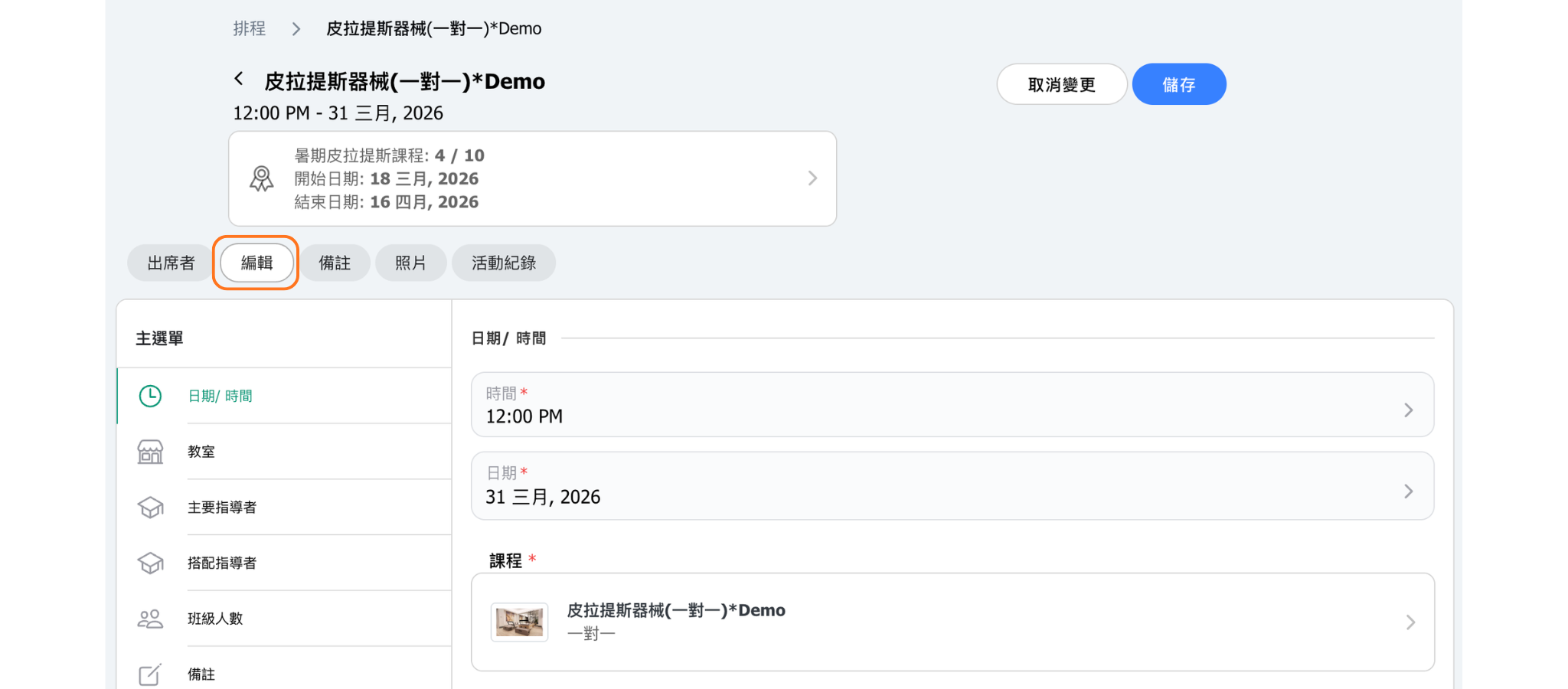The height and width of the screenshot is (689, 1568).
Task: Click the award ribbon icon in the course card
Action: pyautogui.click(x=261, y=178)
